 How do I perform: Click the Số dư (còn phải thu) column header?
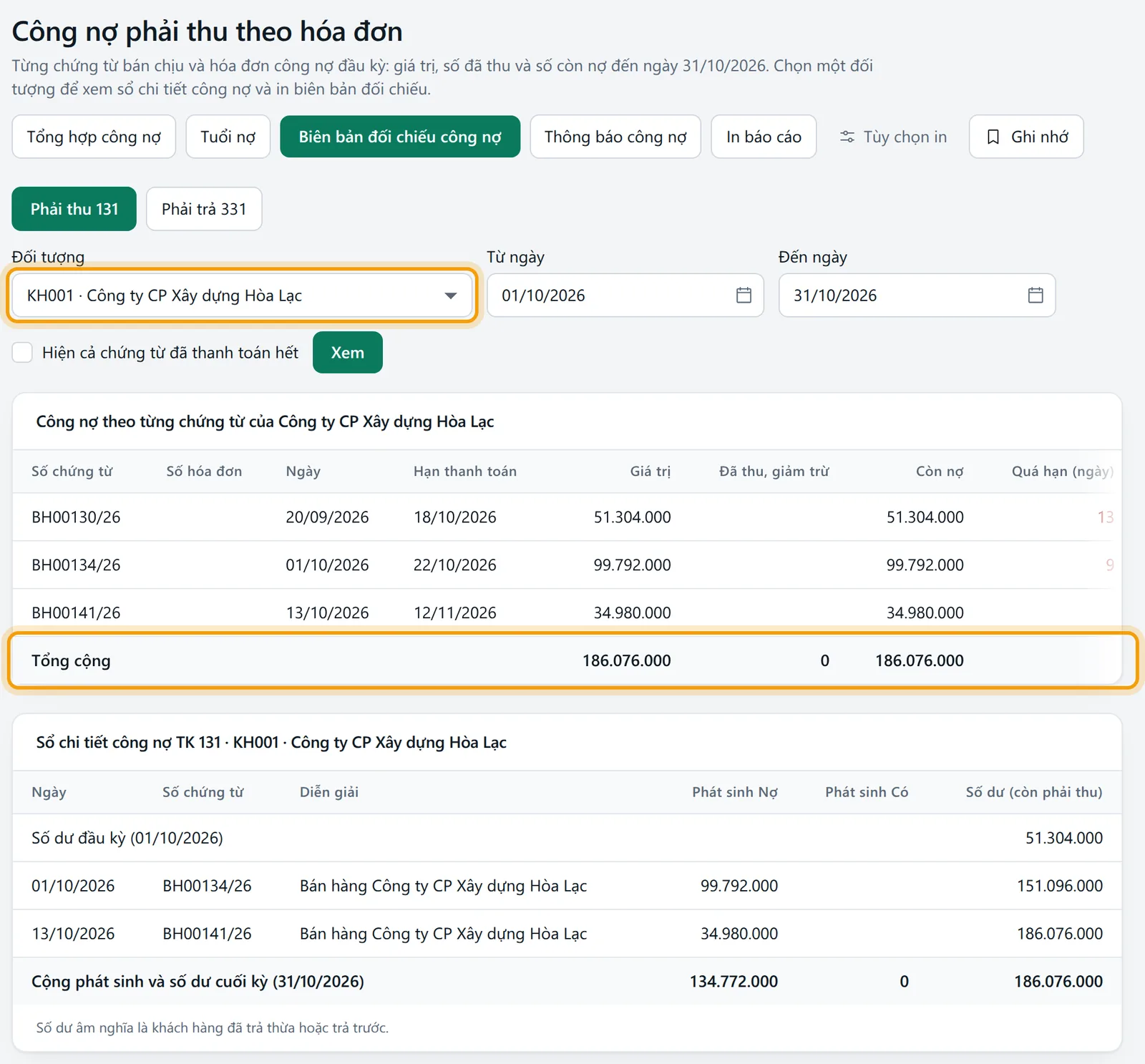[x=1034, y=791]
